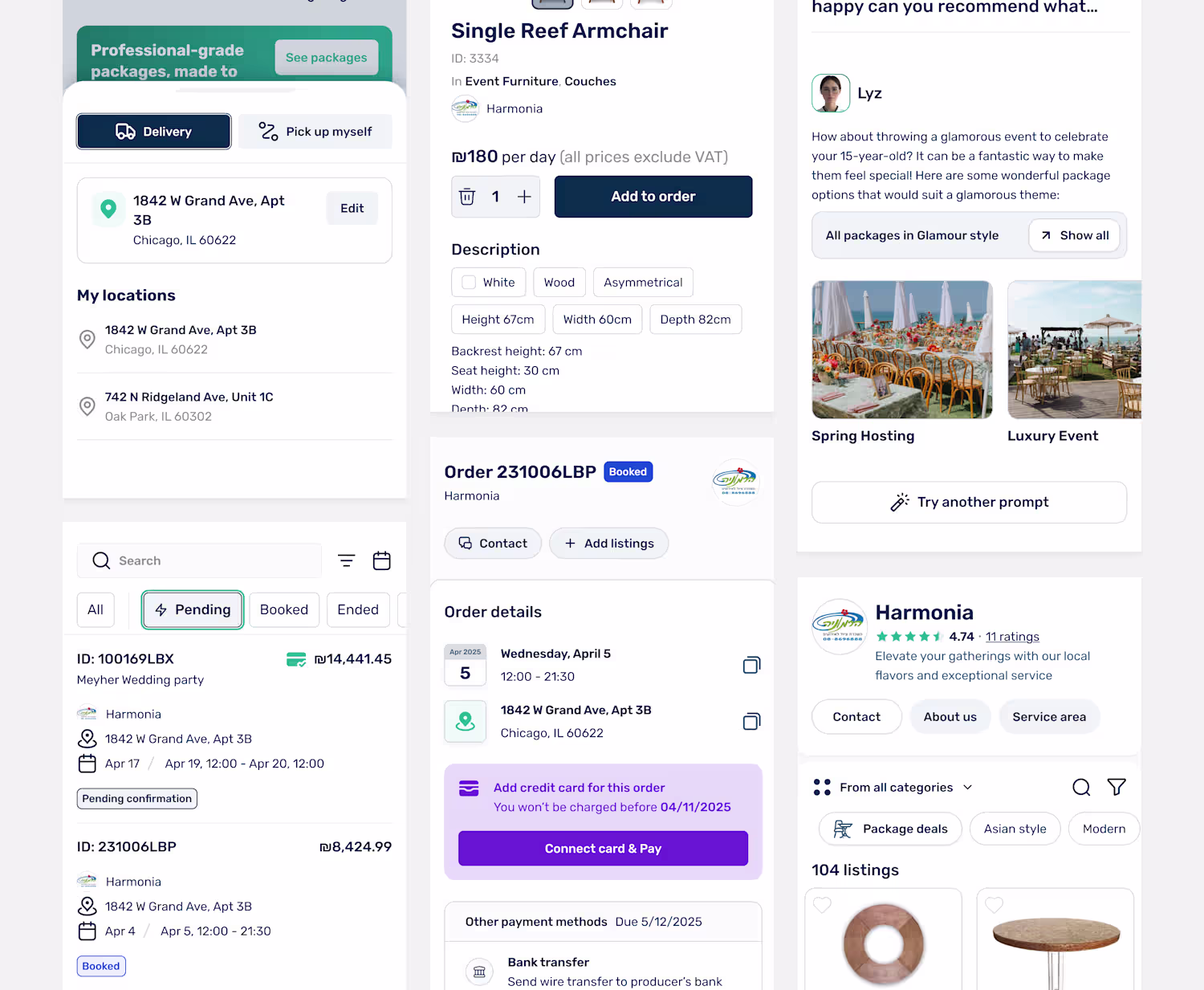The image size is (1204, 990).
Task: Click the White color swatch chip
Action: (x=489, y=283)
